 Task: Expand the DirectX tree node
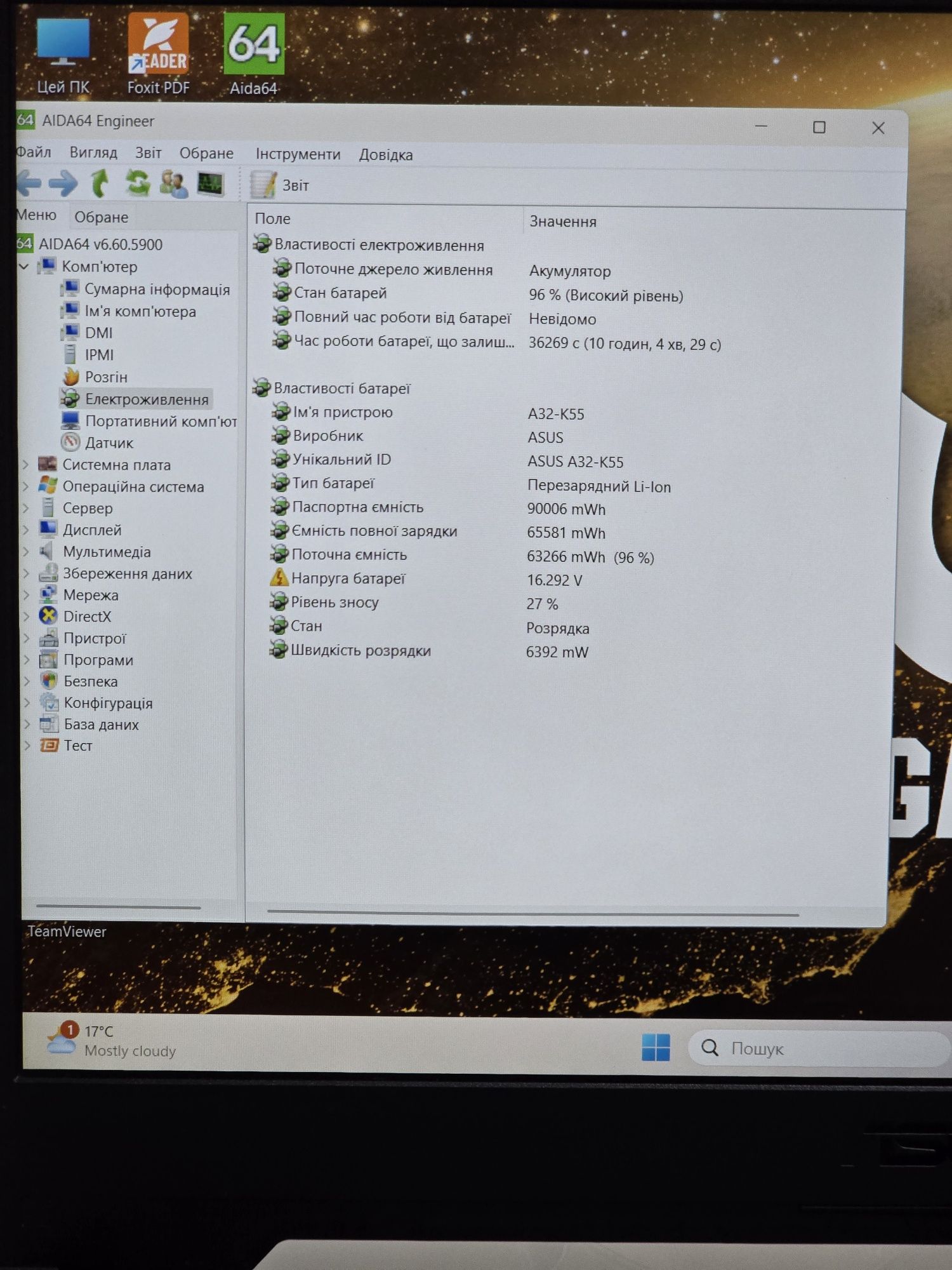point(26,617)
